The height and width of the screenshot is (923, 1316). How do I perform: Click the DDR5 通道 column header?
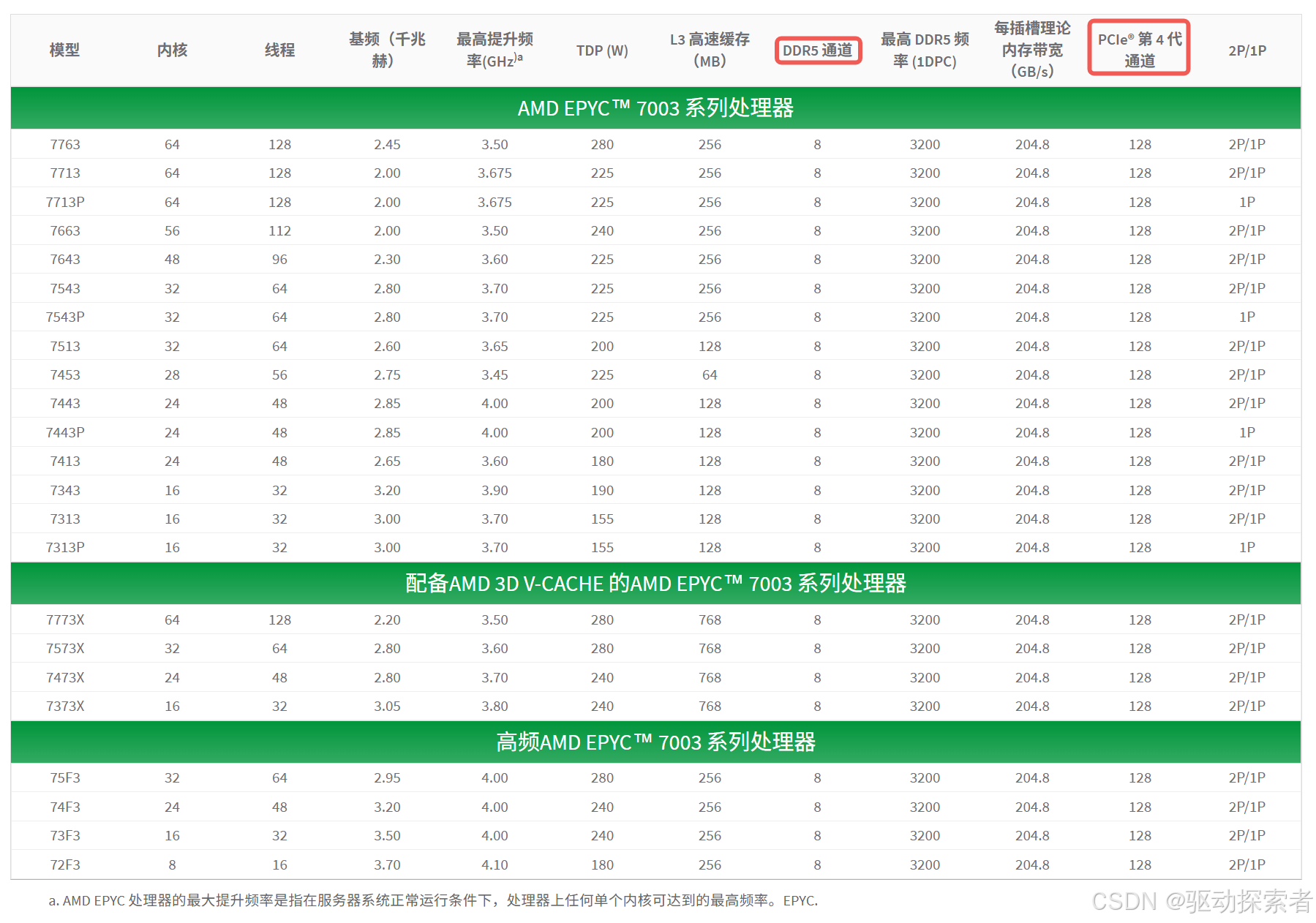[818, 50]
